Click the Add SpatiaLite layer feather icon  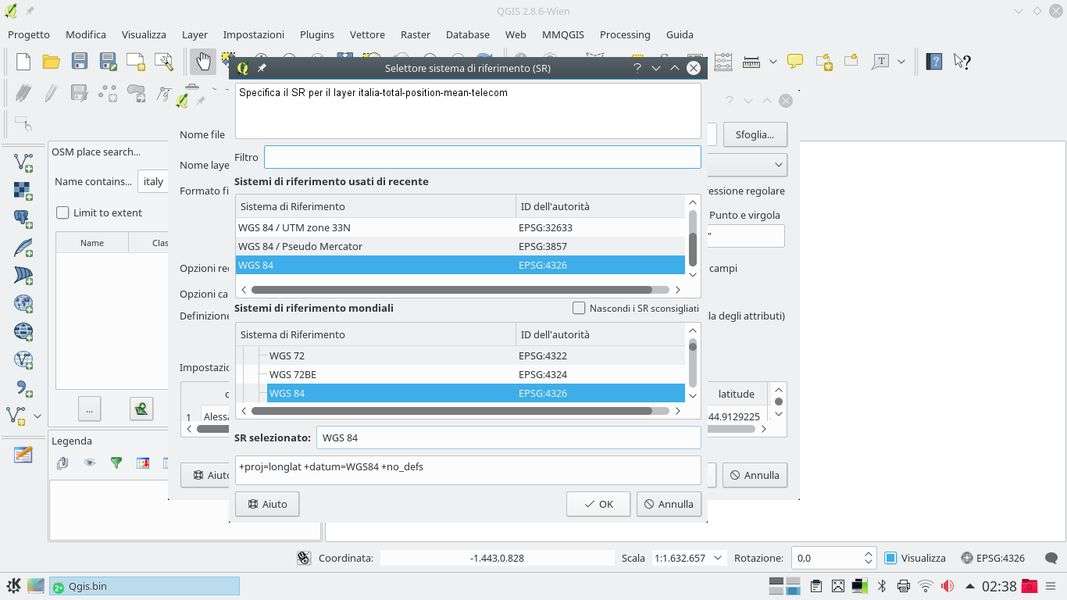point(22,248)
